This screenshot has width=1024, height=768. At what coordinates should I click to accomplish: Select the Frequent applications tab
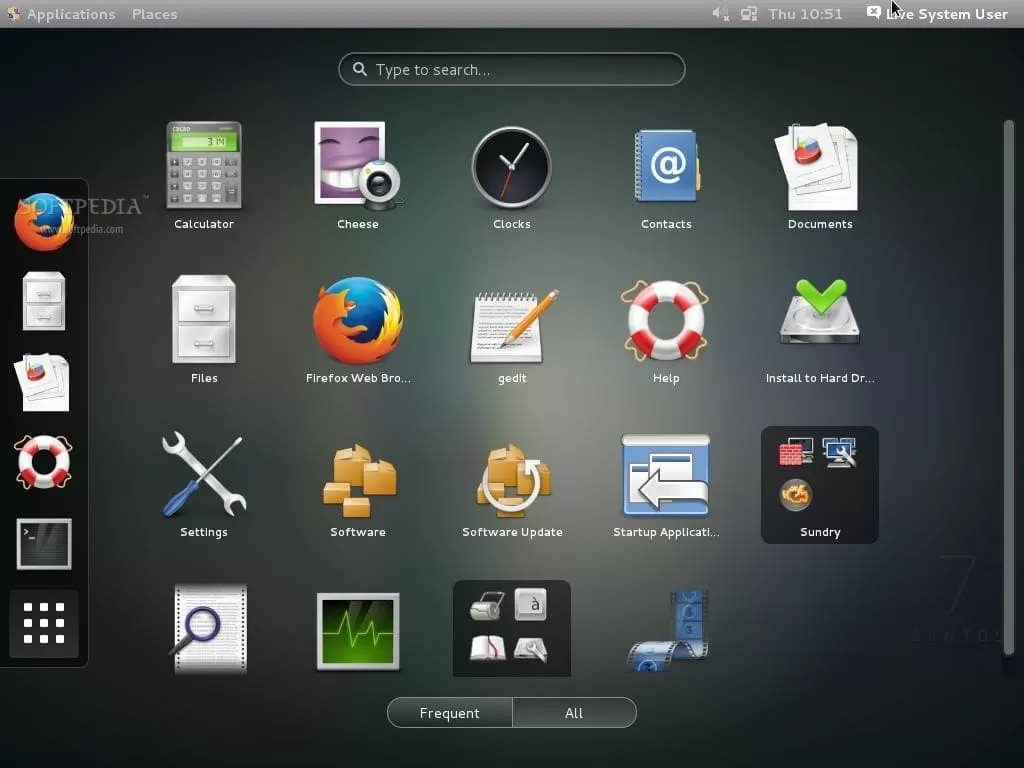[x=449, y=712]
